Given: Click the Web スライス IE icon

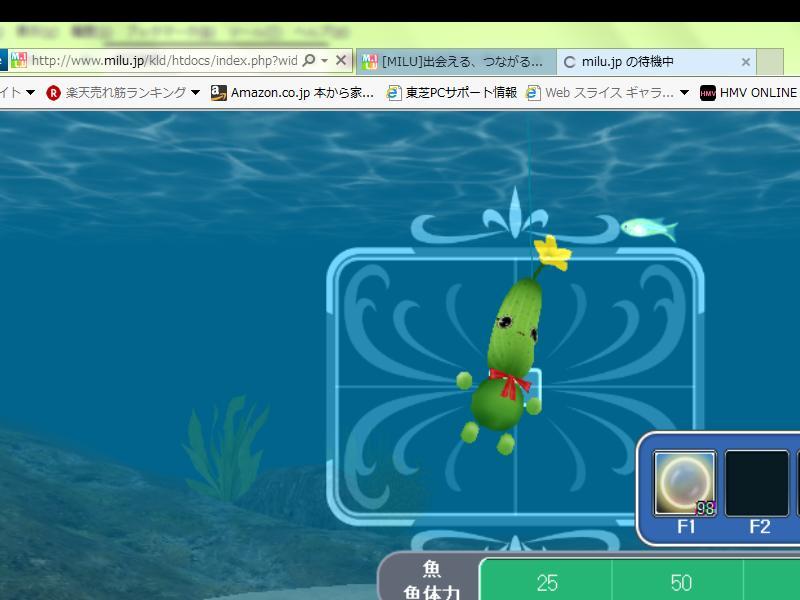Looking at the screenshot, I should [533, 93].
